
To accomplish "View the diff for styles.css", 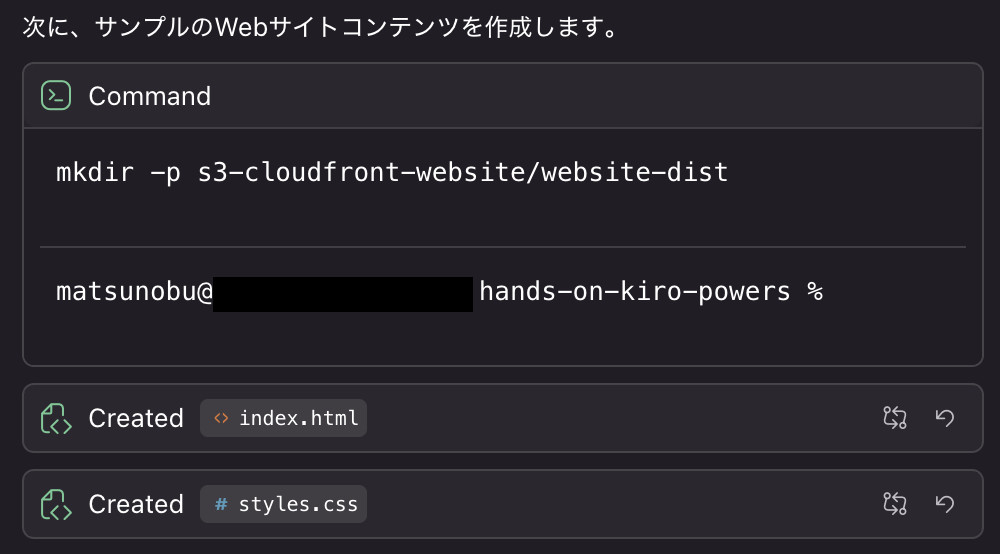I will 894,504.
